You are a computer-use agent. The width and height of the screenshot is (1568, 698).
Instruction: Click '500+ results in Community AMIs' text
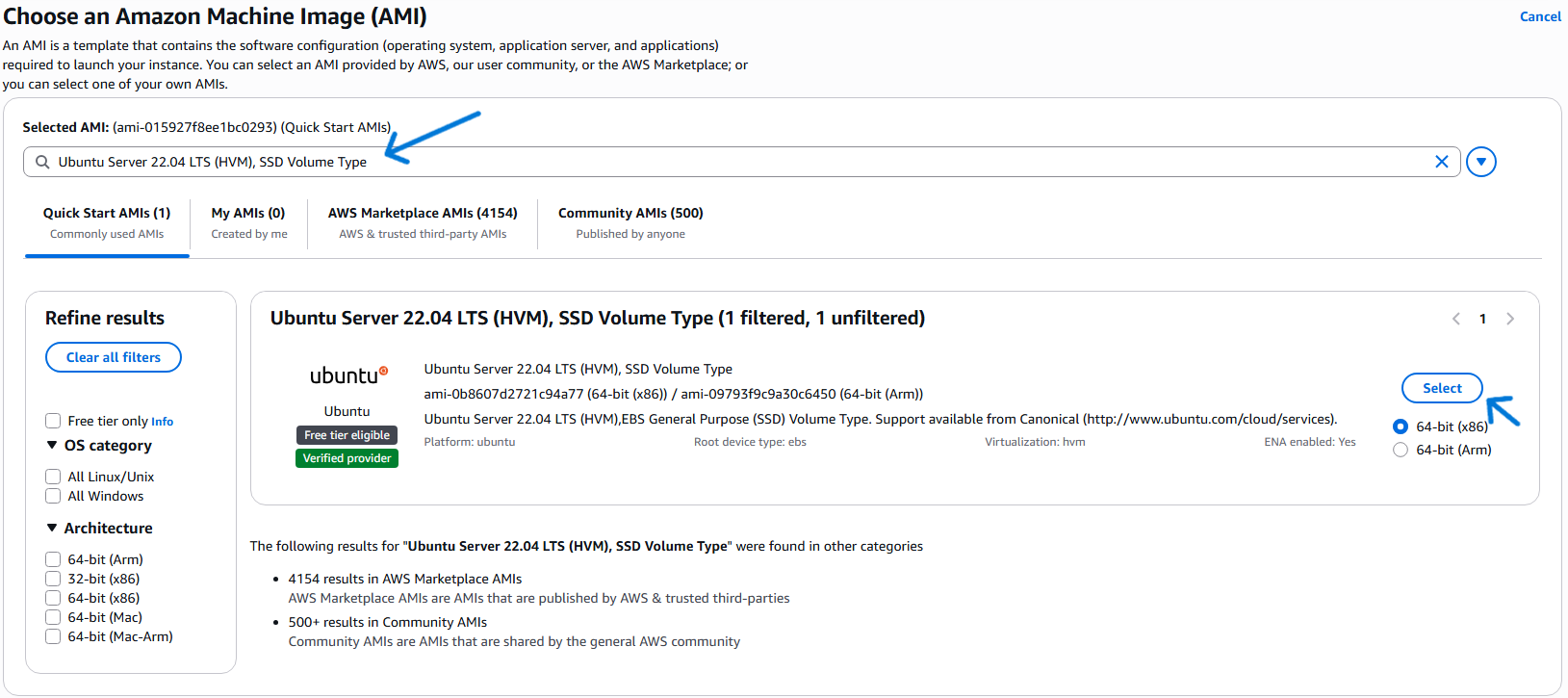point(388,622)
